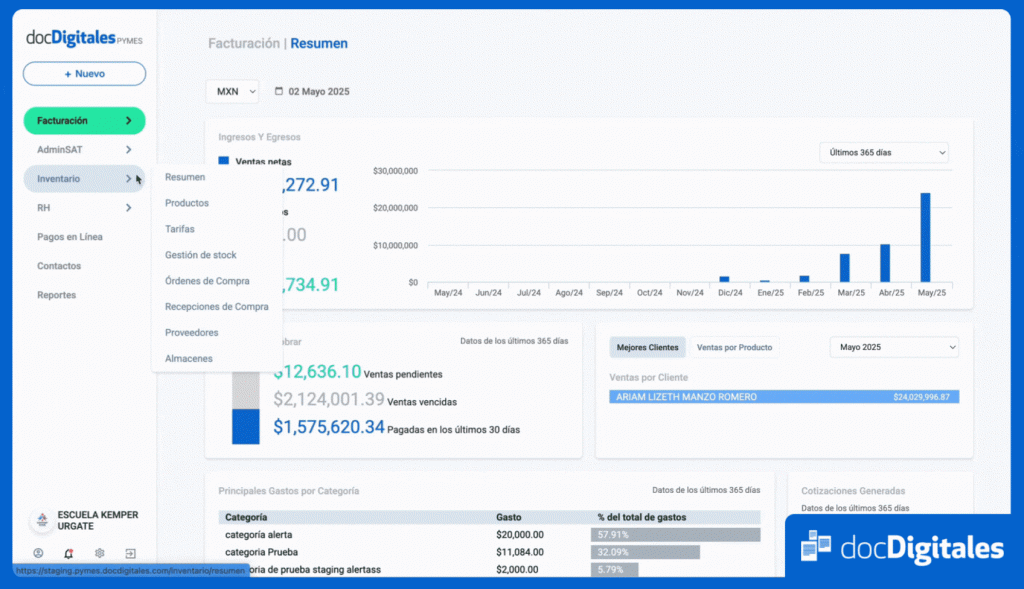The image size is (1024, 589).
Task: Click the Principales Gastos por Categoría heading
Action: pos(289,491)
